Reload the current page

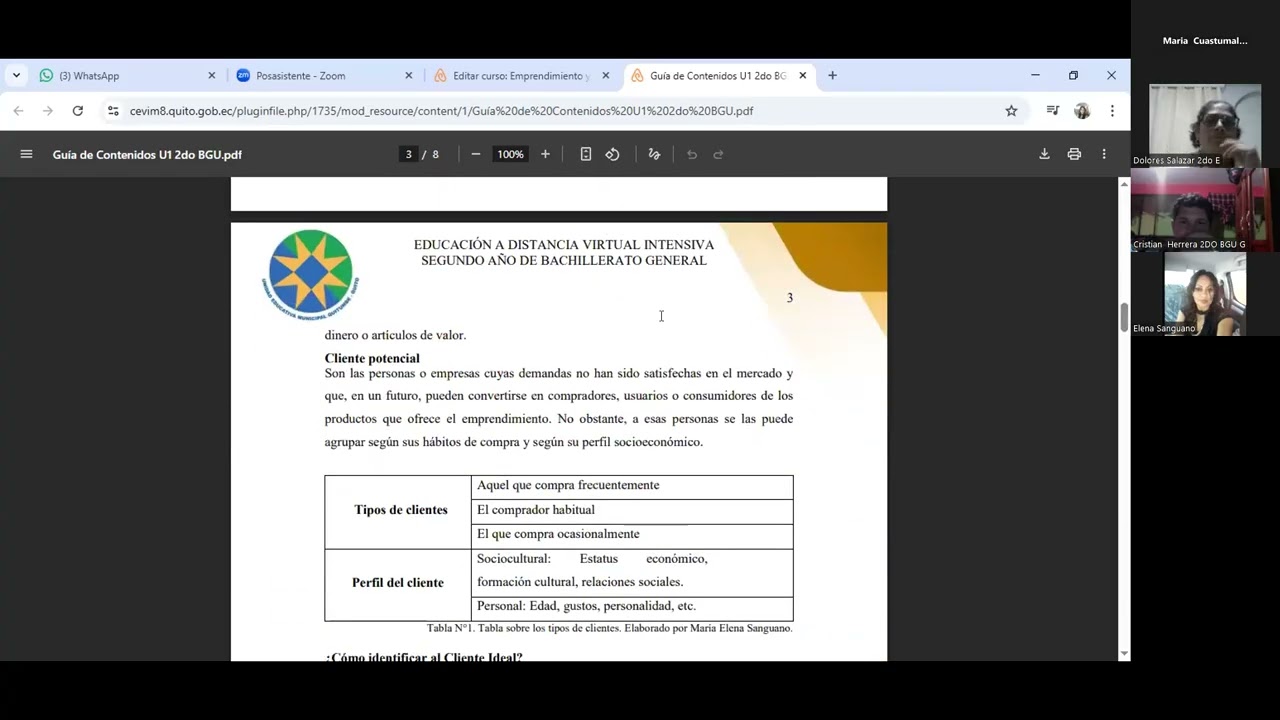pyautogui.click(x=78, y=111)
